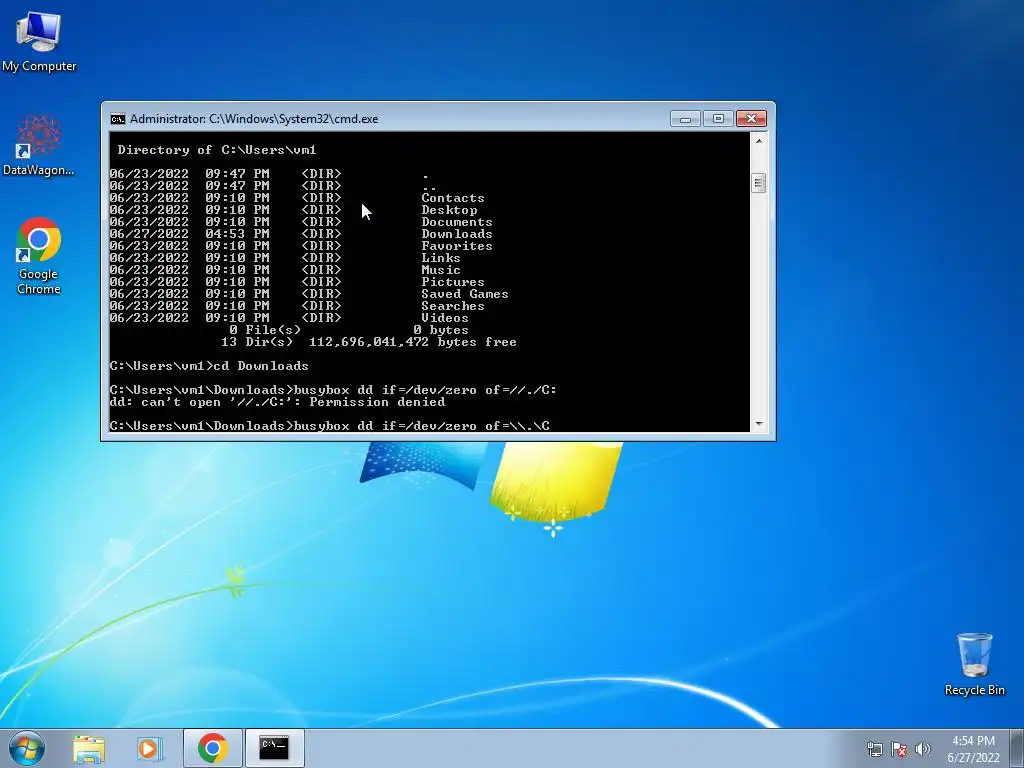The image size is (1024, 768).
Task: Click the Saved Games directory entry
Action: click(x=464, y=294)
